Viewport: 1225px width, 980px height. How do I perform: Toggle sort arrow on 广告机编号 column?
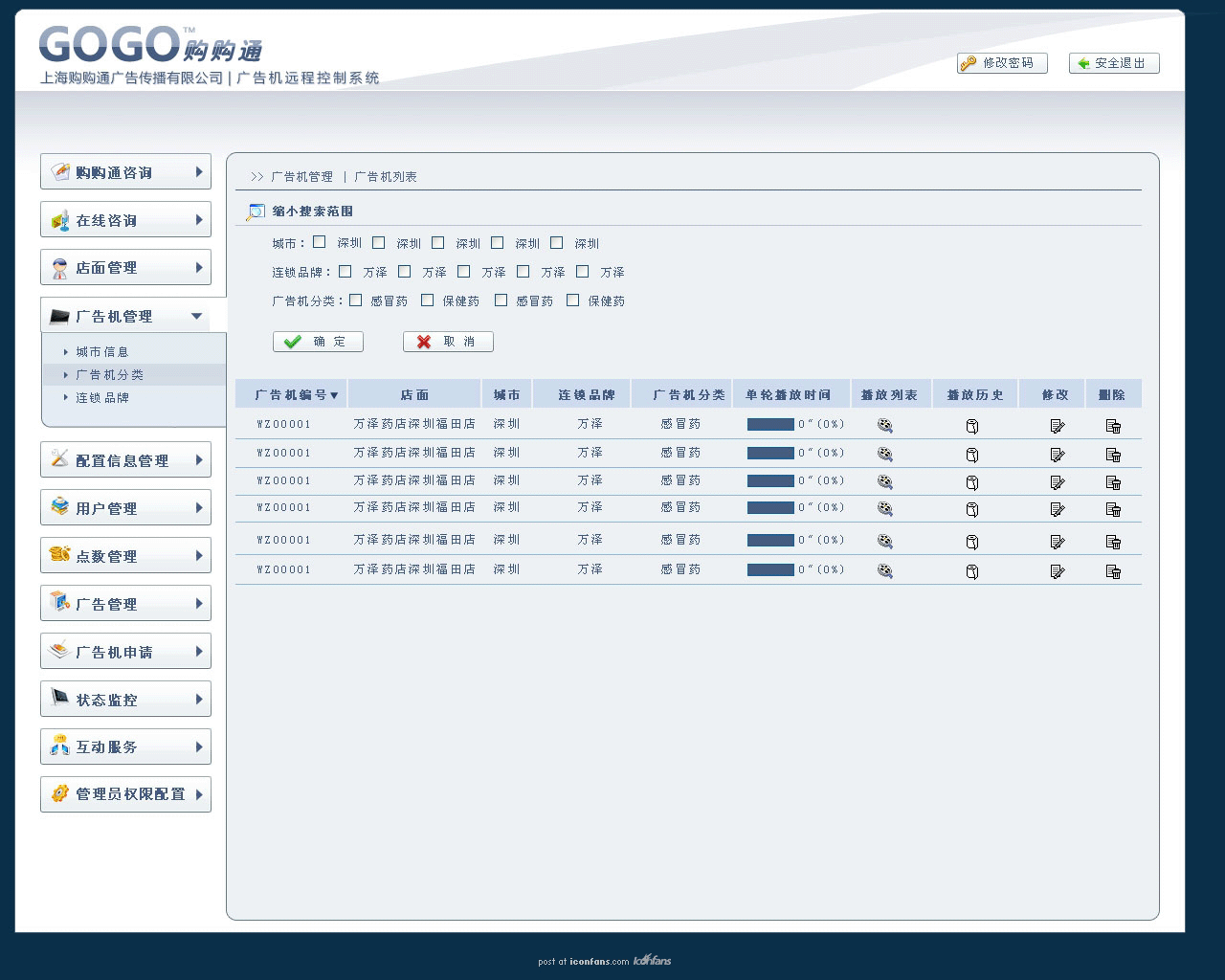click(334, 395)
